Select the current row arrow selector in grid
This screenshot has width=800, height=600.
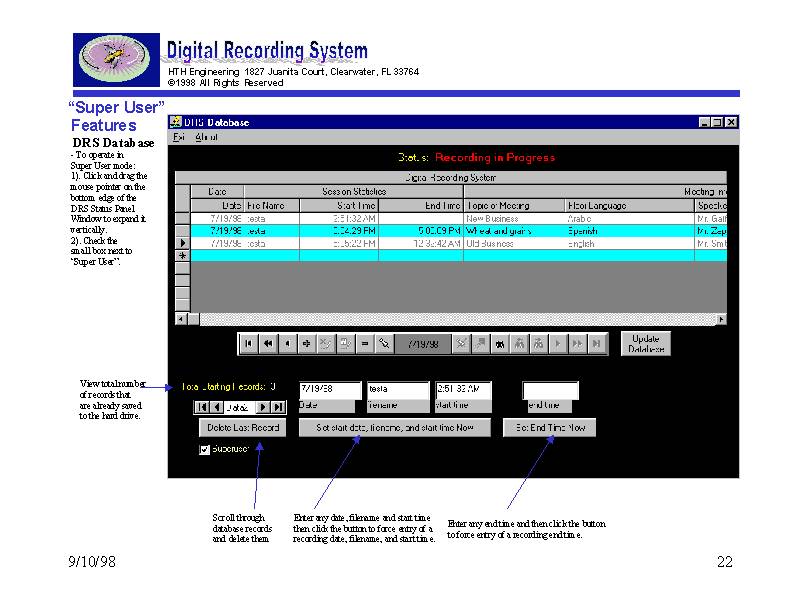tap(182, 243)
